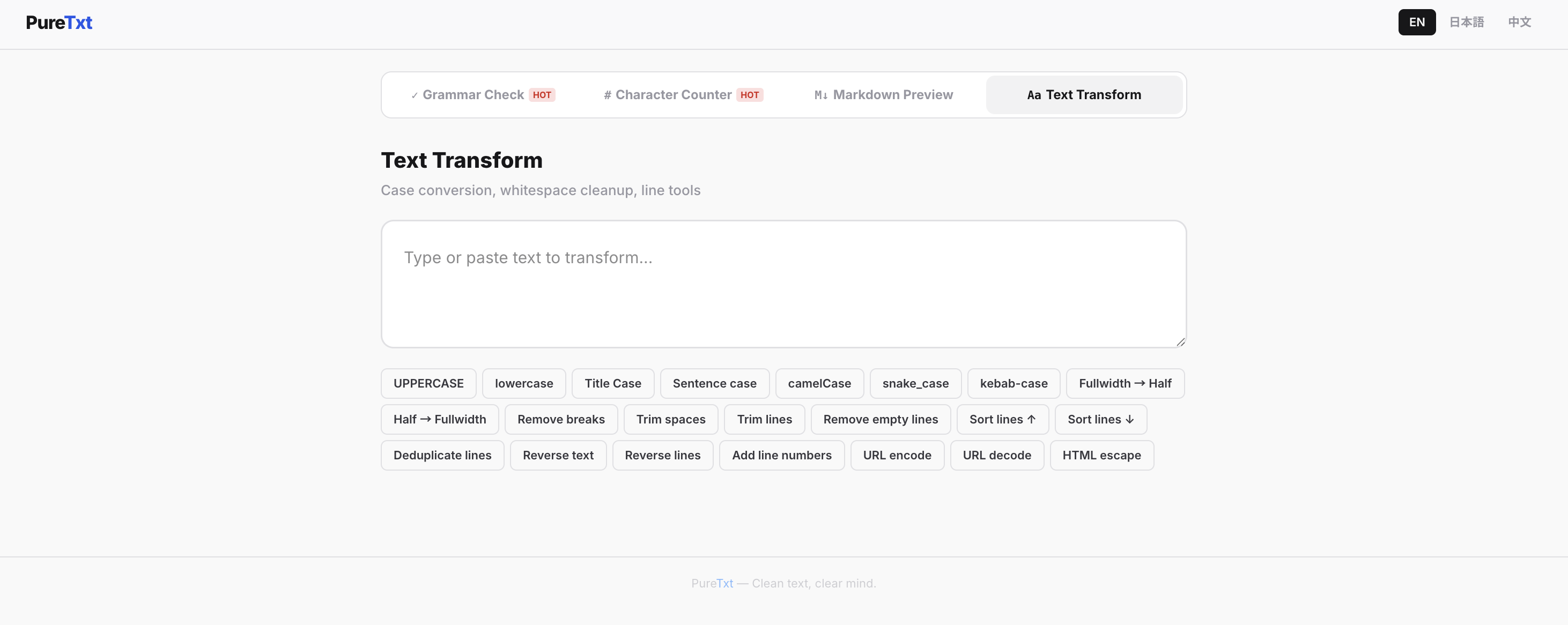Click the 'Case conversion, whitespace cleanup, line tools' subtitle

(541, 190)
